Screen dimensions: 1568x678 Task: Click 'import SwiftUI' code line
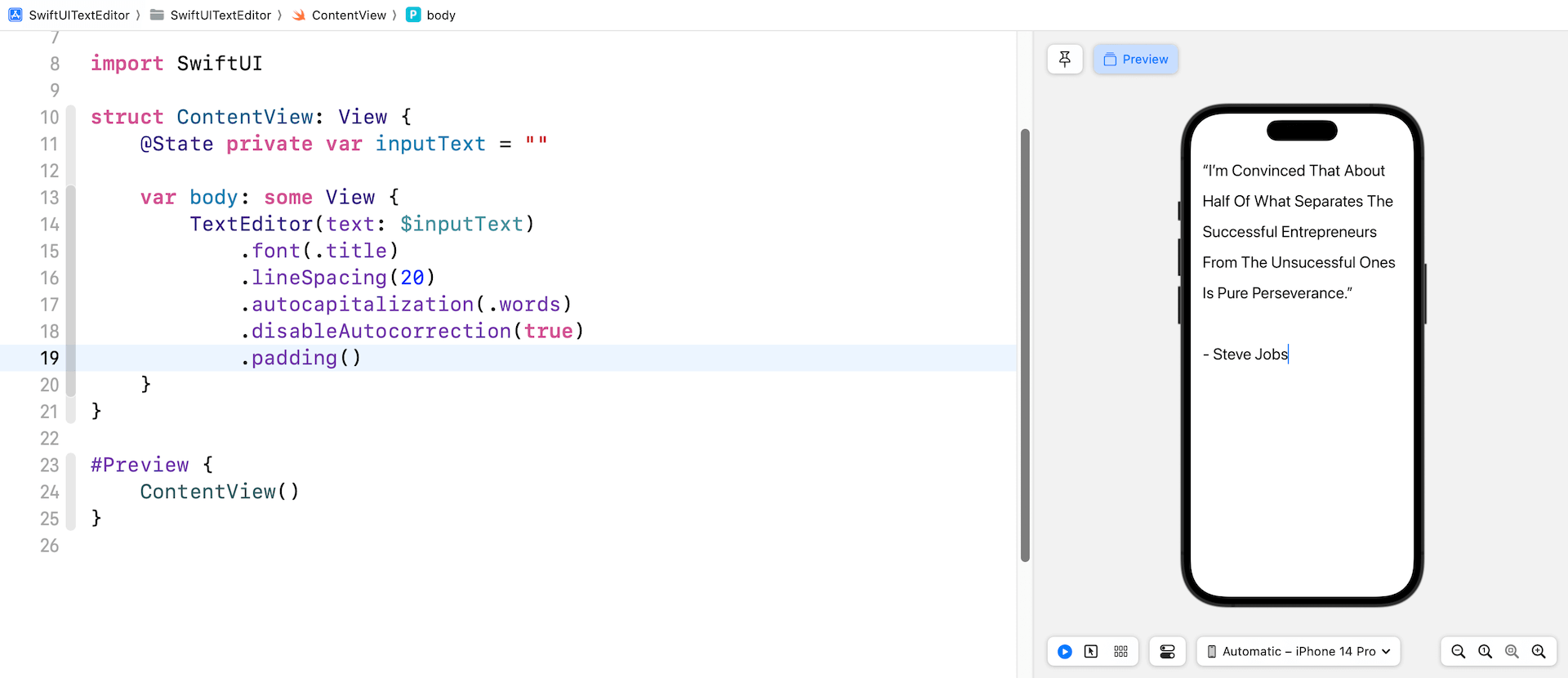coord(176,63)
